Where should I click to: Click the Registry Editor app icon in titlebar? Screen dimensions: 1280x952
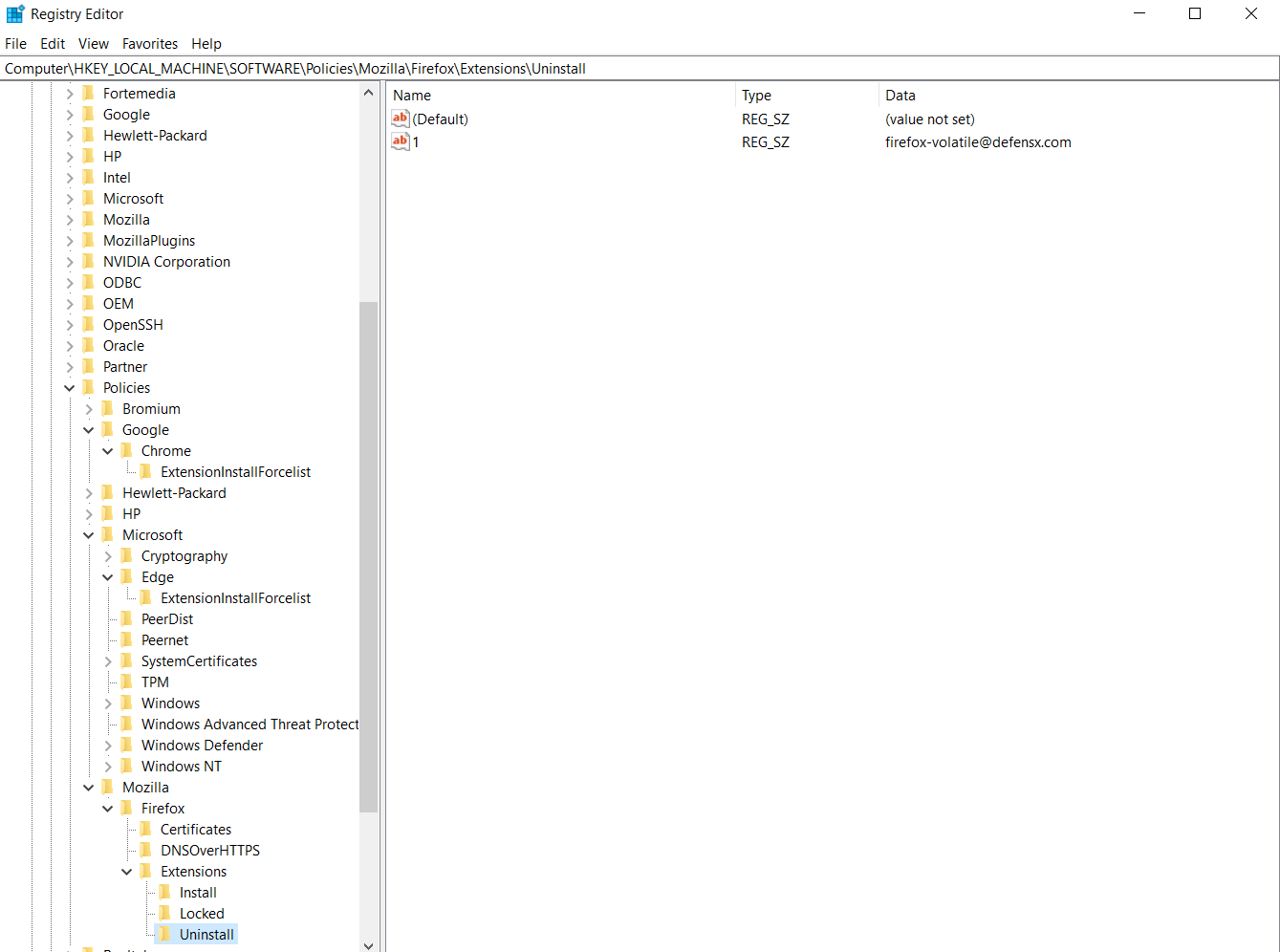pos(13,13)
